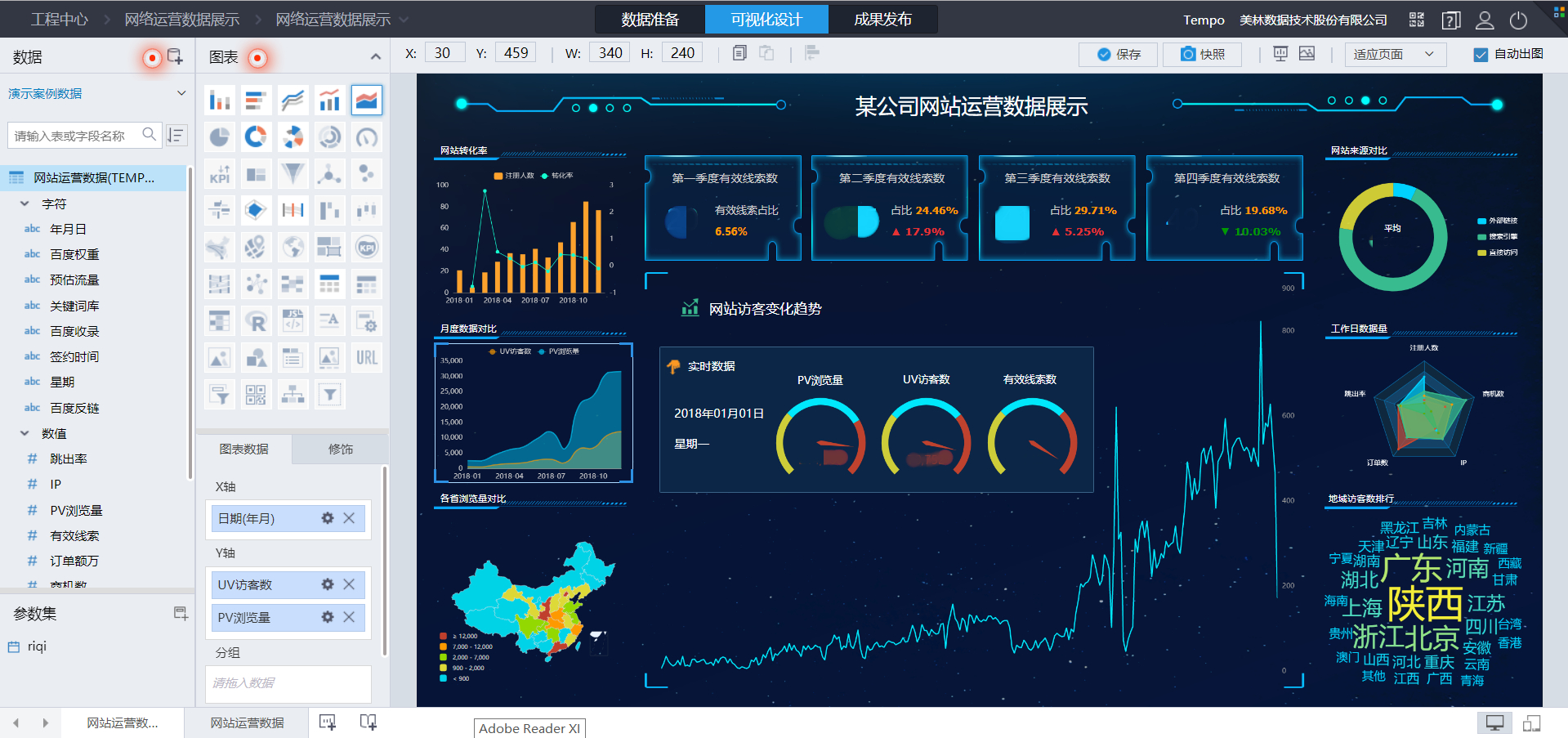This screenshot has height=738, width=1568.
Task: Toggle the 自动出图 checkbox
Action: (x=1480, y=54)
